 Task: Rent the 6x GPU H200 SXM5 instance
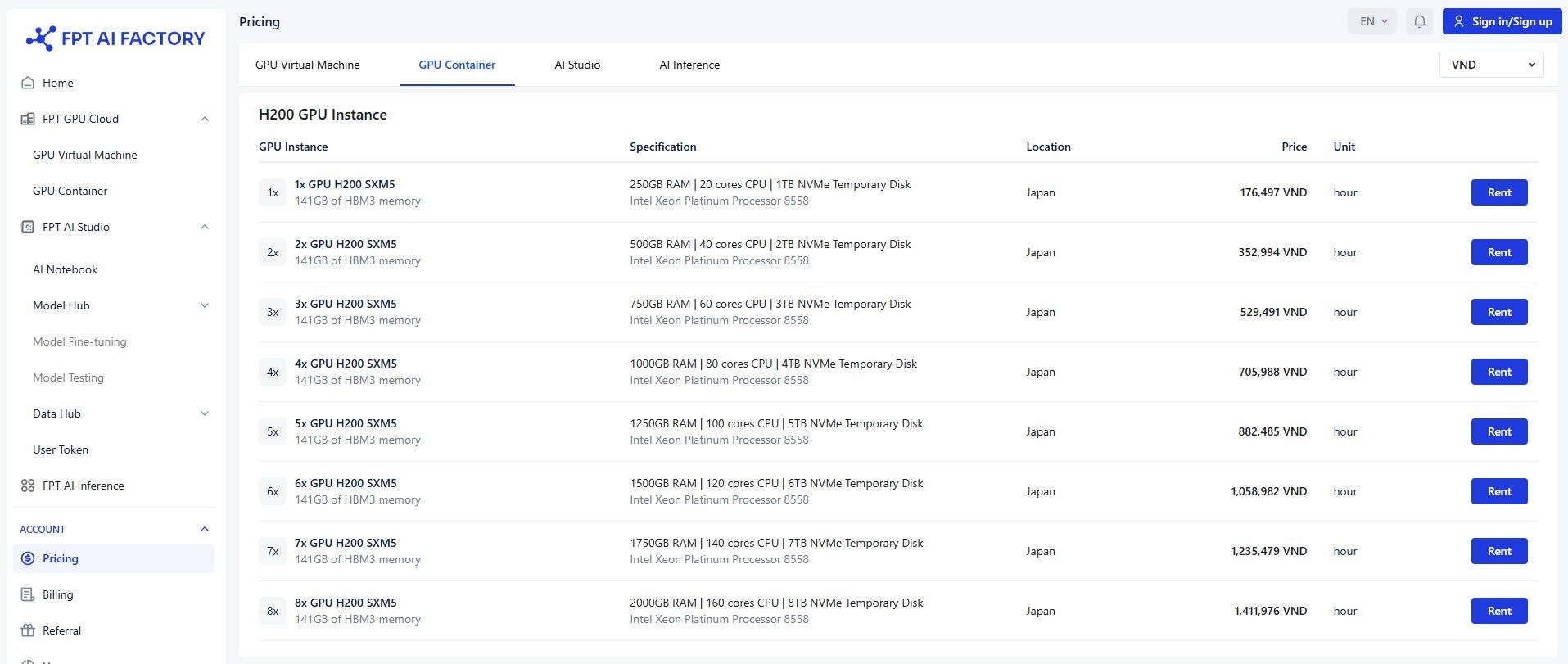click(1499, 491)
